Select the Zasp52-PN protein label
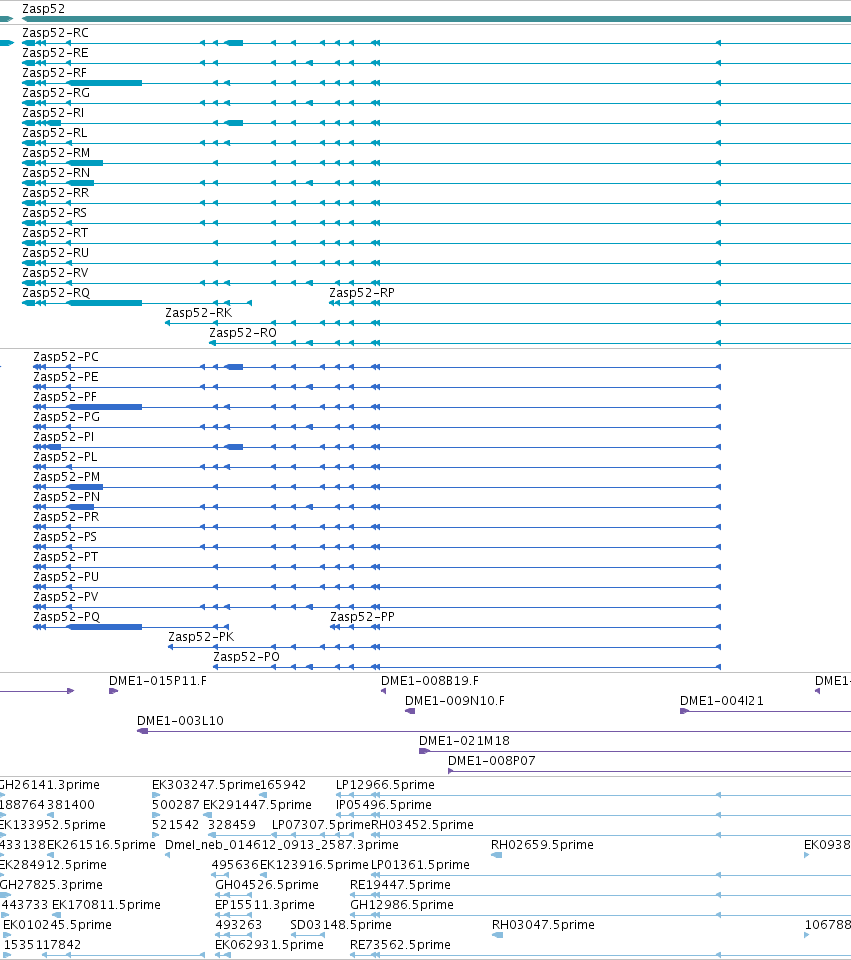 pos(66,497)
